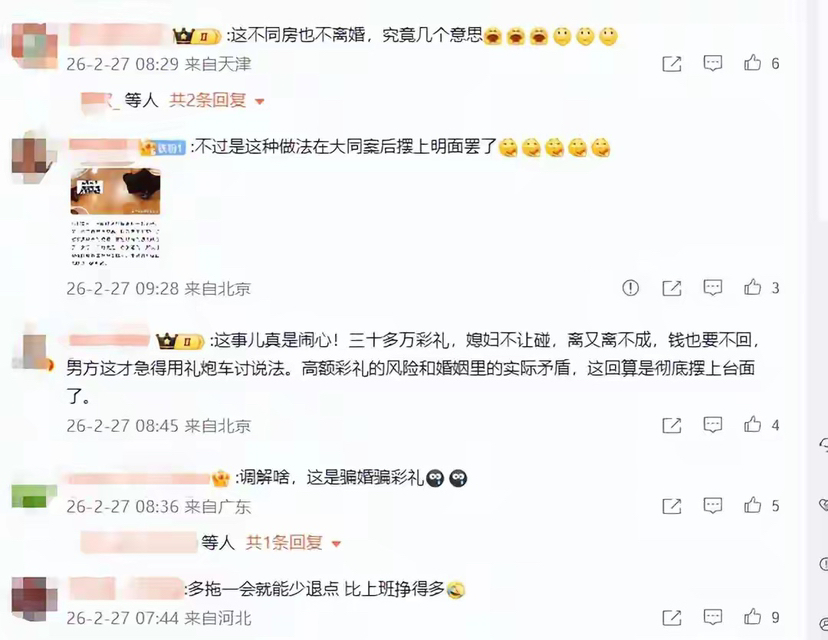Expand 共1条回复 under the Guangdong comment
The width and height of the screenshot is (828, 640).
[284, 542]
